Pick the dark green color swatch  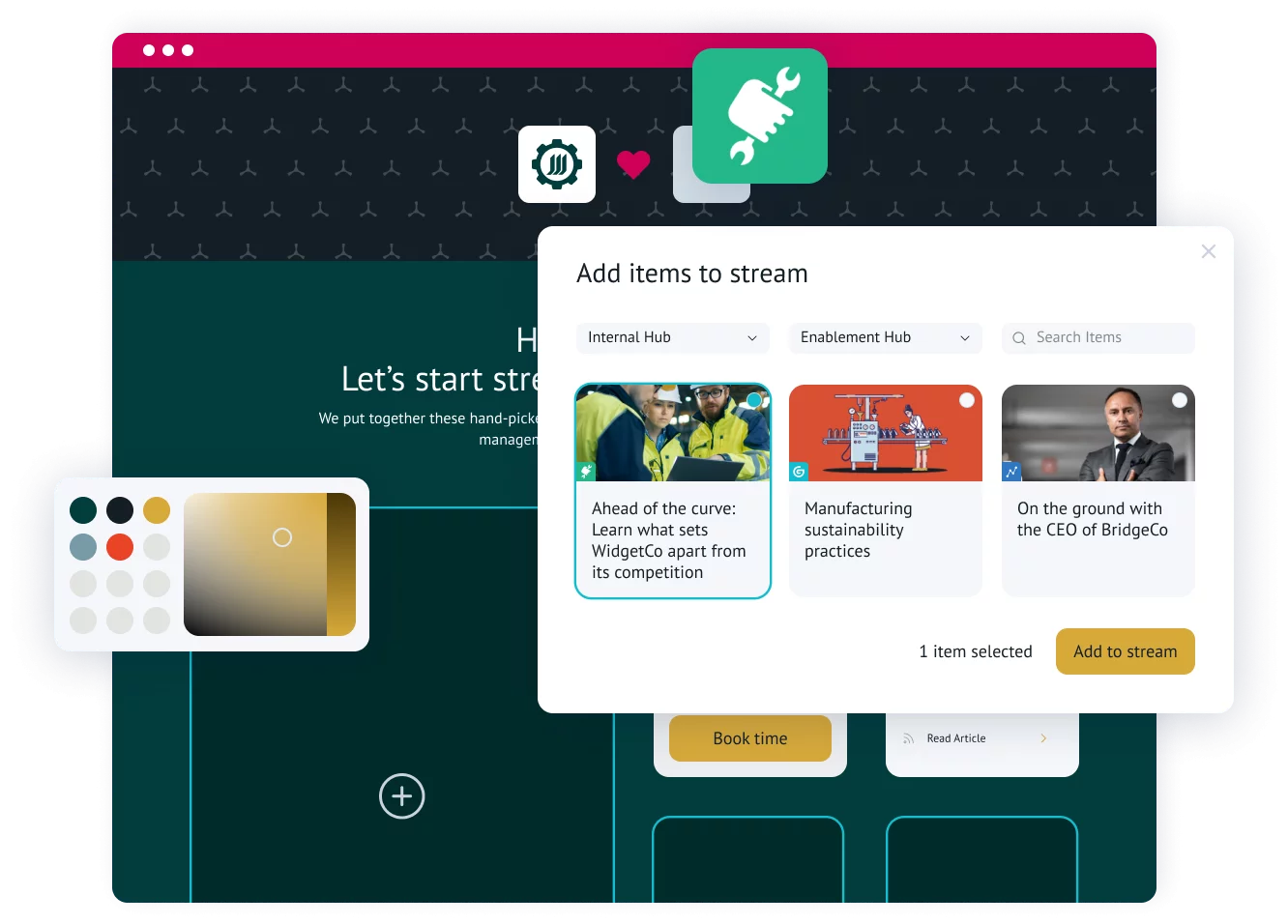click(x=83, y=510)
